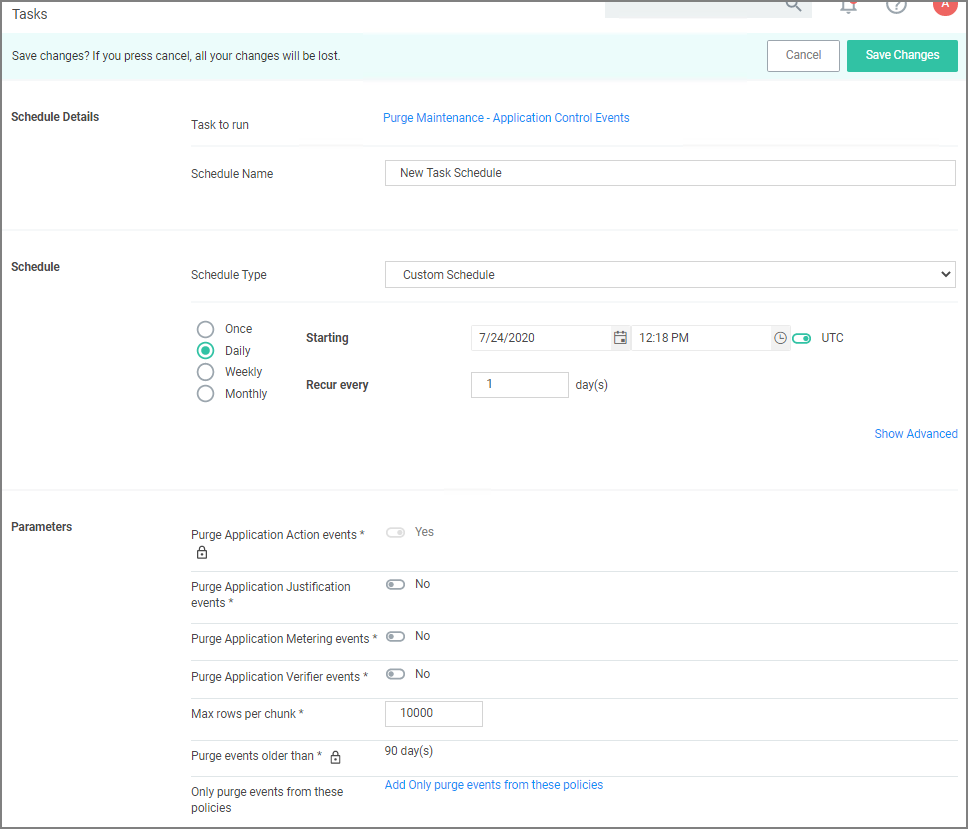Open the clock time picker icon
Screen dimensions: 968x829
(x=780, y=338)
